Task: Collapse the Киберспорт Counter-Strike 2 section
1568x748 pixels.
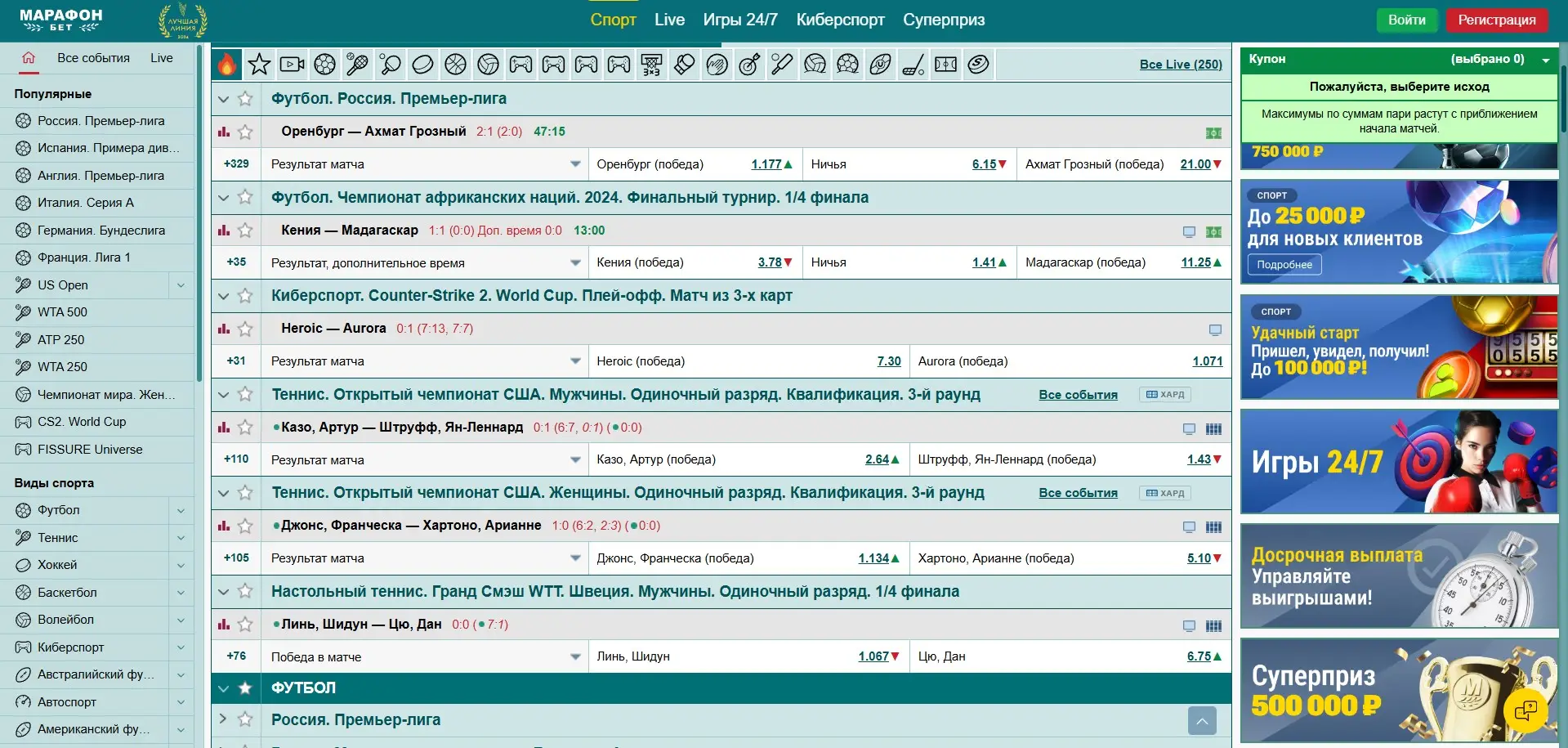Action: (223, 296)
